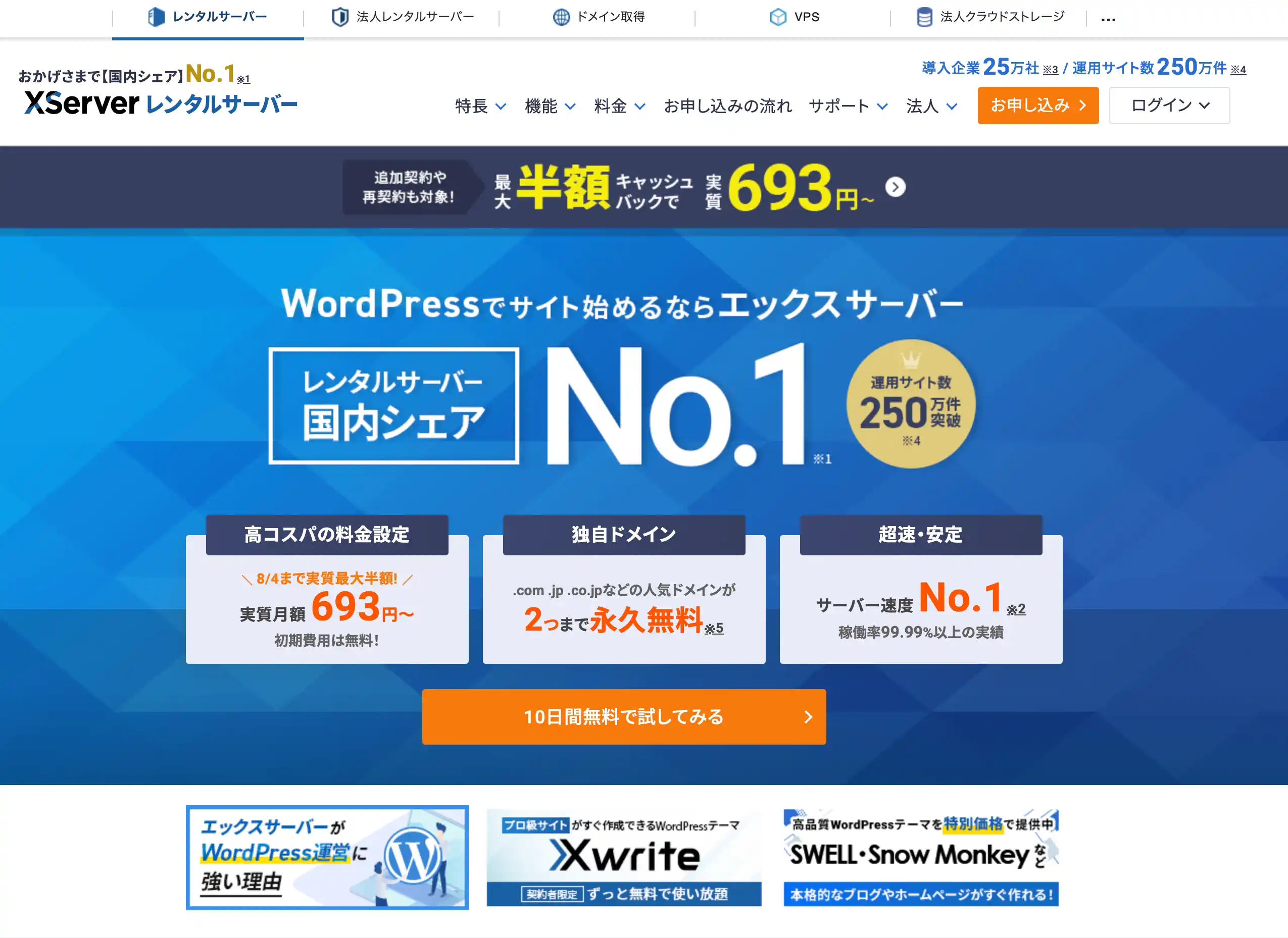Click the レンタルサーバー server icon in top bar
1288x938 pixels.
point(156,17)
